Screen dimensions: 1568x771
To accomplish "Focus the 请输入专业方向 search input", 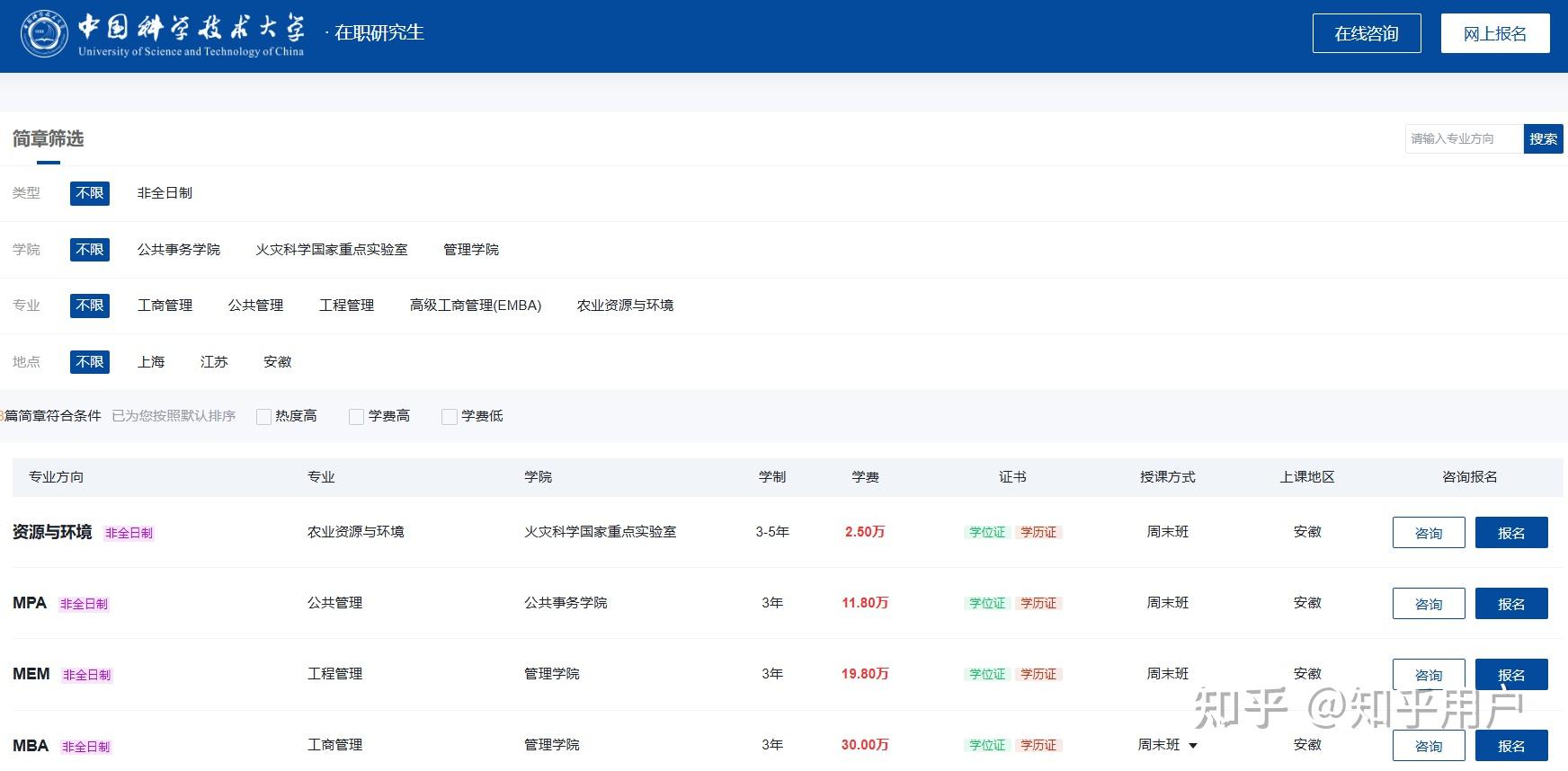I will tap(1464, 138).
